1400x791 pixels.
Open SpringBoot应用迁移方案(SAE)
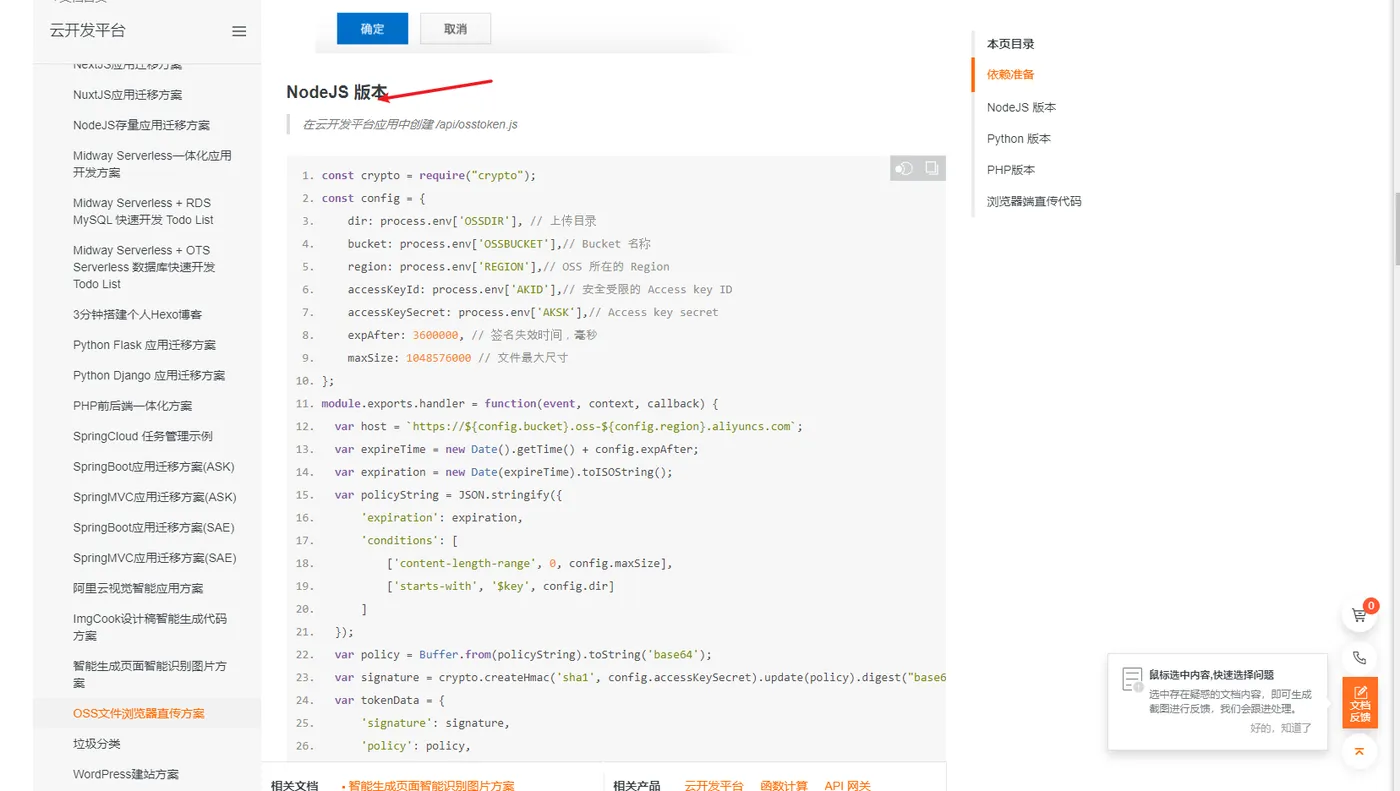(x=154, y=528)
